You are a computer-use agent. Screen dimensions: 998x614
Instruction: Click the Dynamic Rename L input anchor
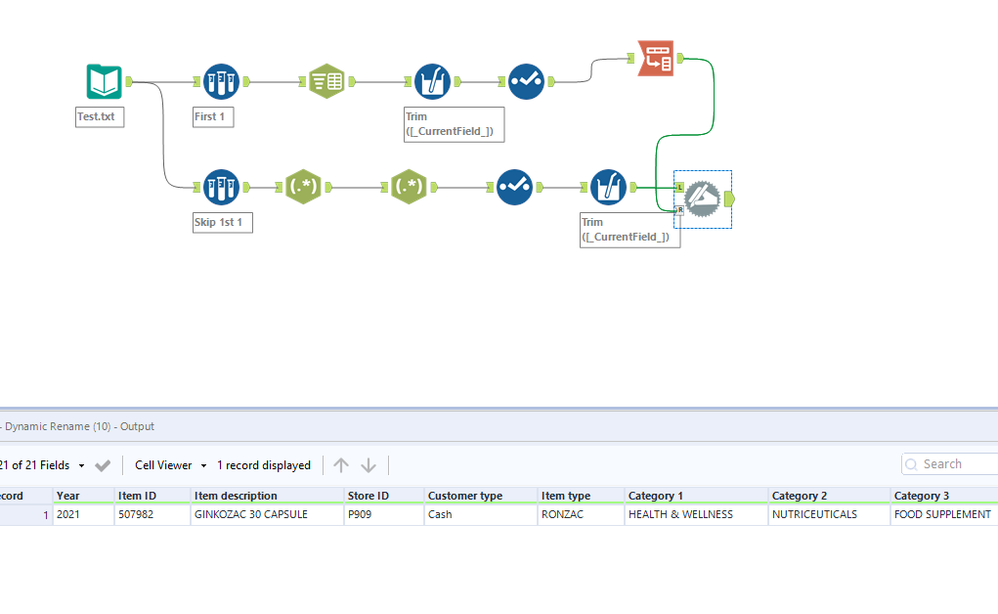click(679, 188)
